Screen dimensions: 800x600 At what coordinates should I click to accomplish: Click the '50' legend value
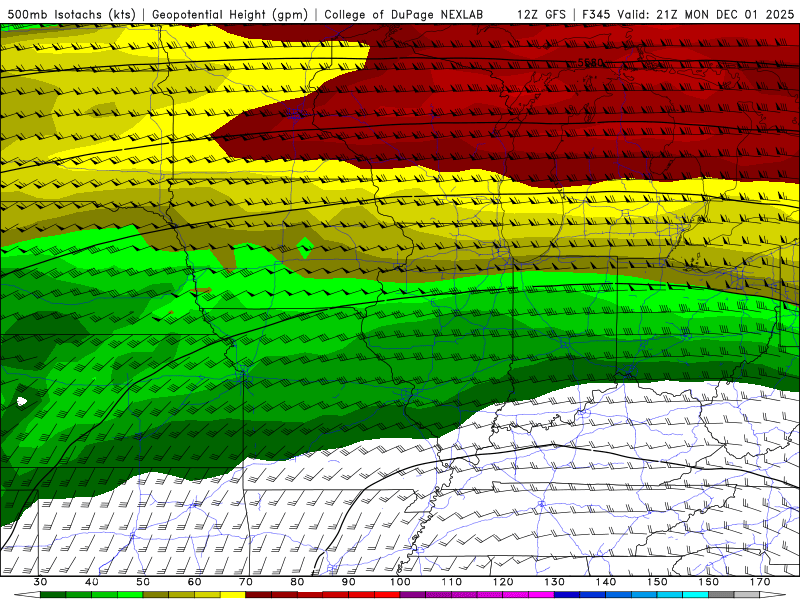(143, 582)
